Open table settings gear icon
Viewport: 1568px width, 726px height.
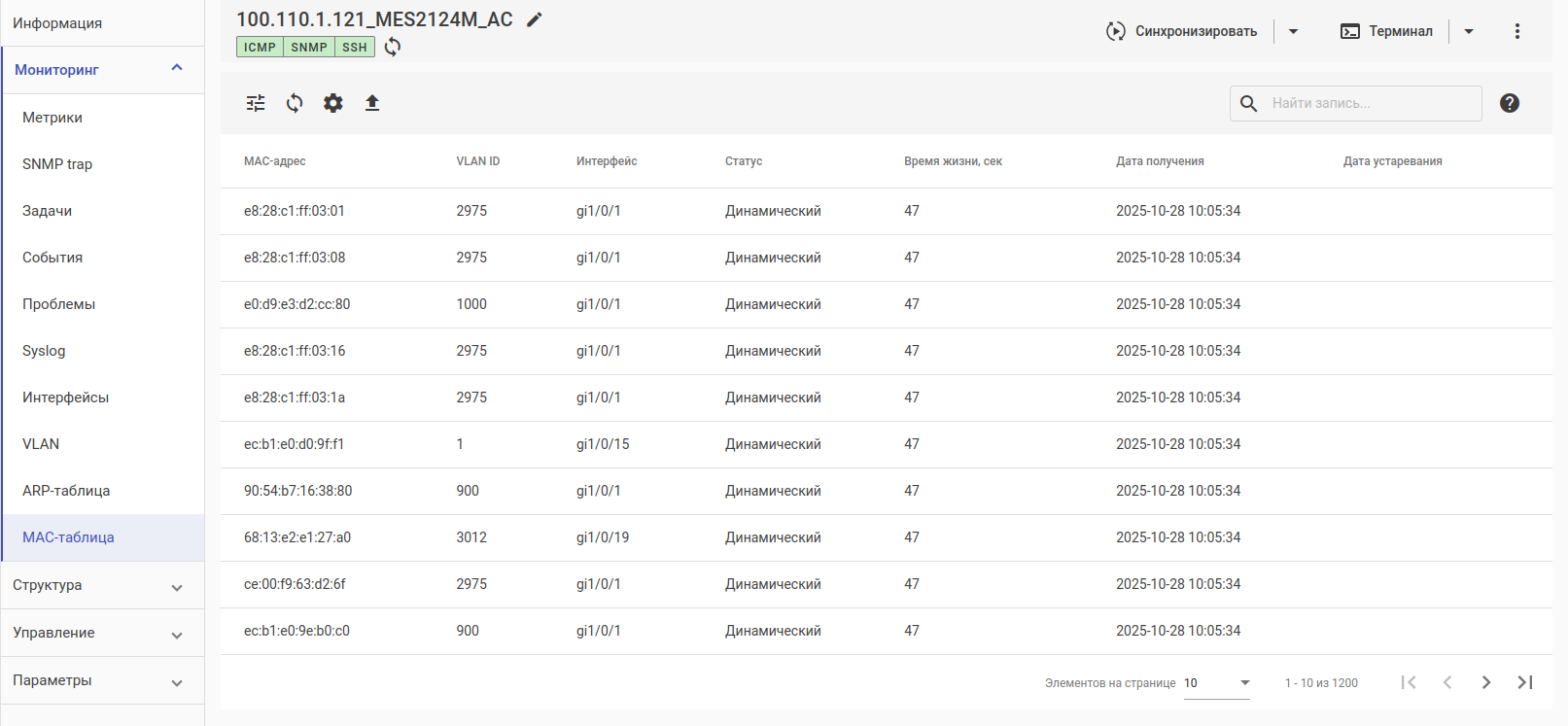[x=333, y=103]
